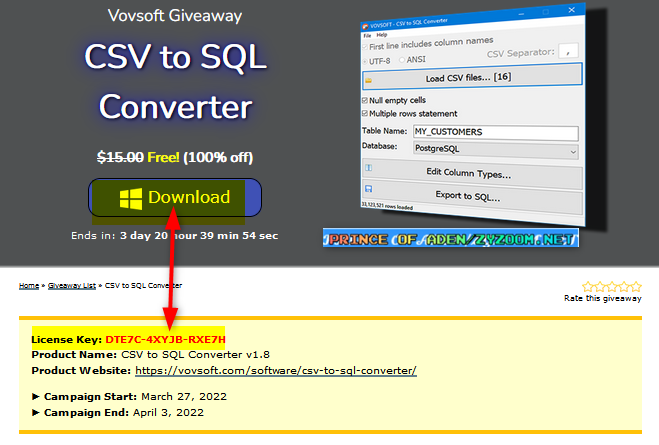Open the Giveaway List breadcrumb link

(x=72, y=286)
